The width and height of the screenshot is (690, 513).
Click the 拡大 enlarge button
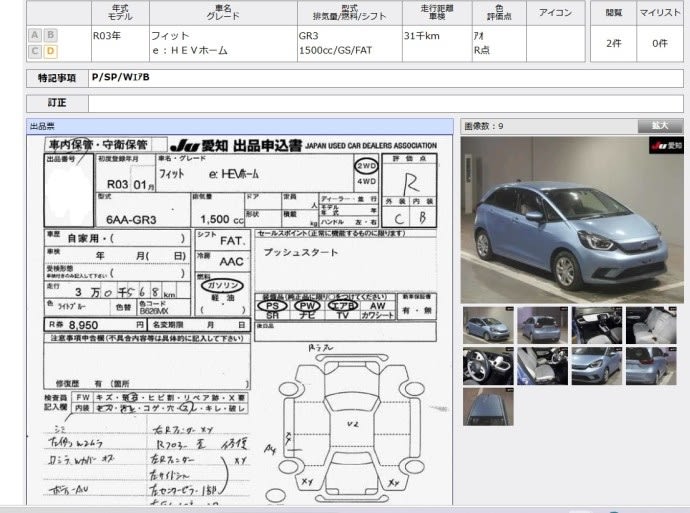tap(660, 126)
